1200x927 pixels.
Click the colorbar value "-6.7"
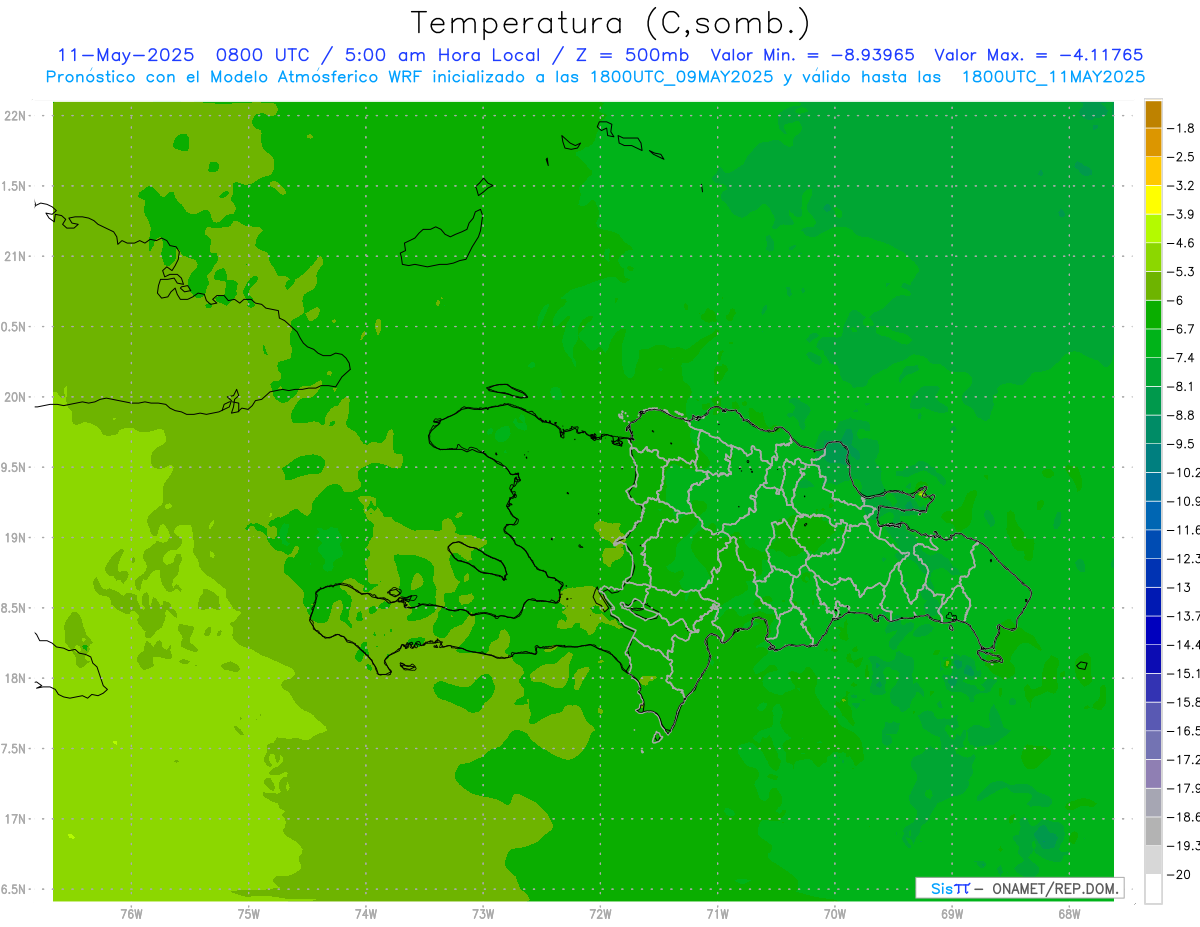(x=1181, y=328)
